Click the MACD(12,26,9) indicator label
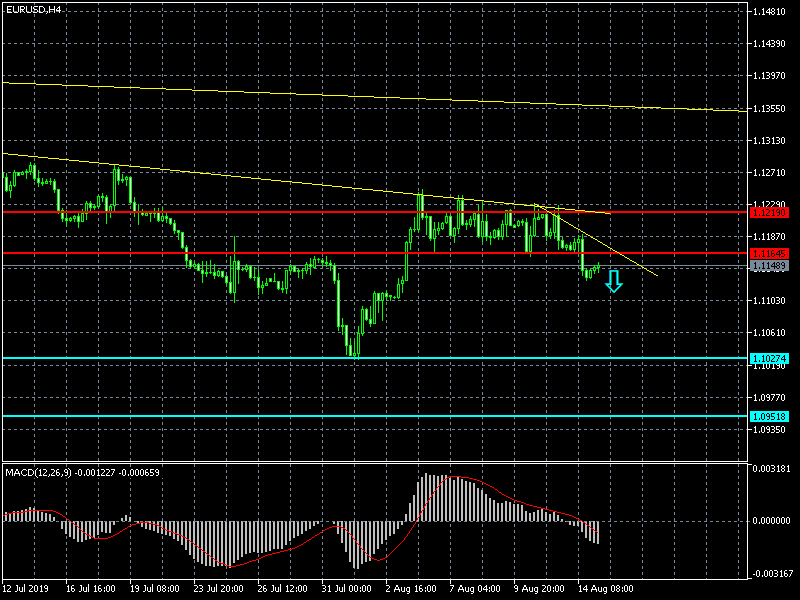 (x=82, y=472)
